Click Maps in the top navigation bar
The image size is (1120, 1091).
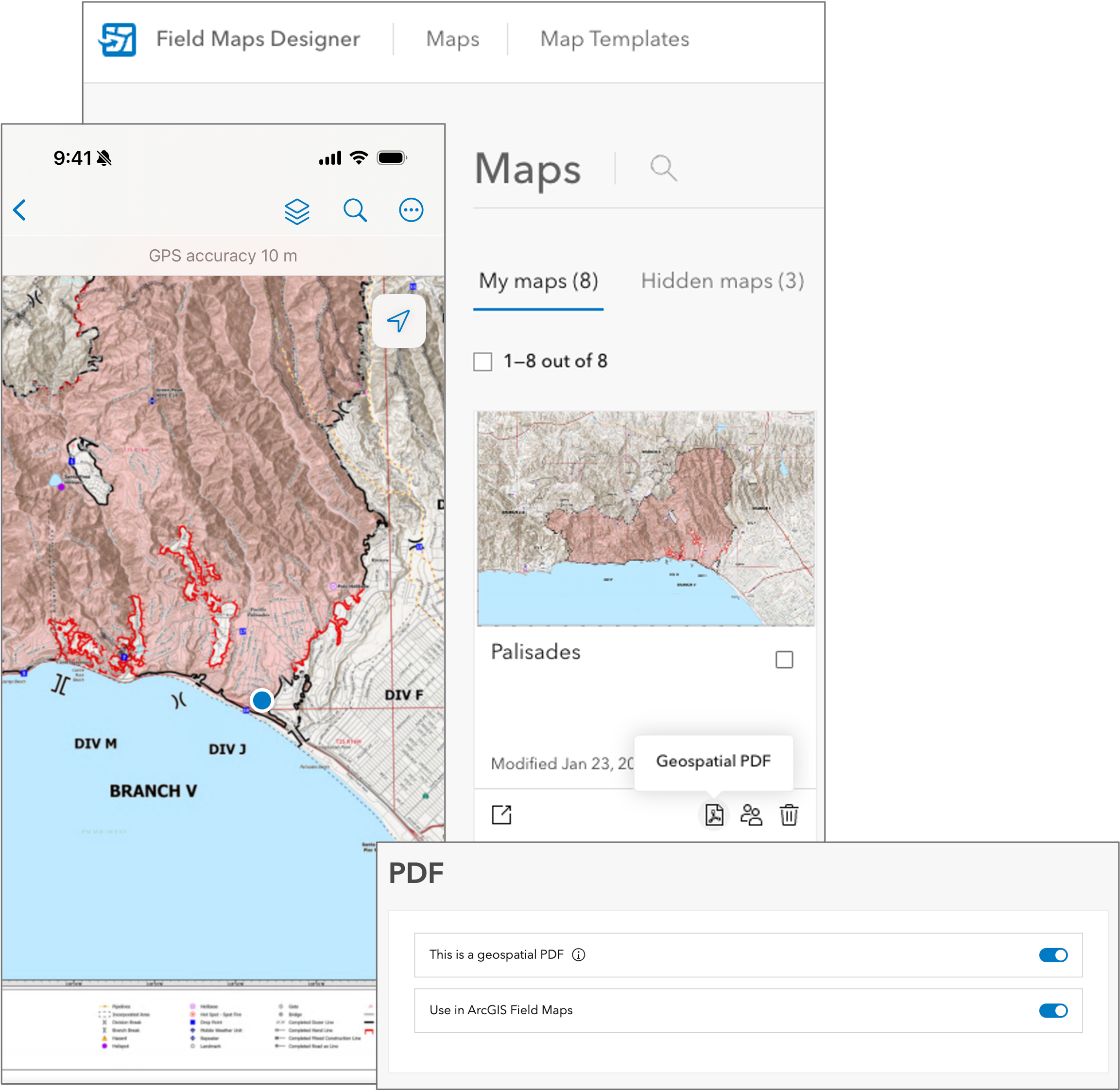(452, 39)
